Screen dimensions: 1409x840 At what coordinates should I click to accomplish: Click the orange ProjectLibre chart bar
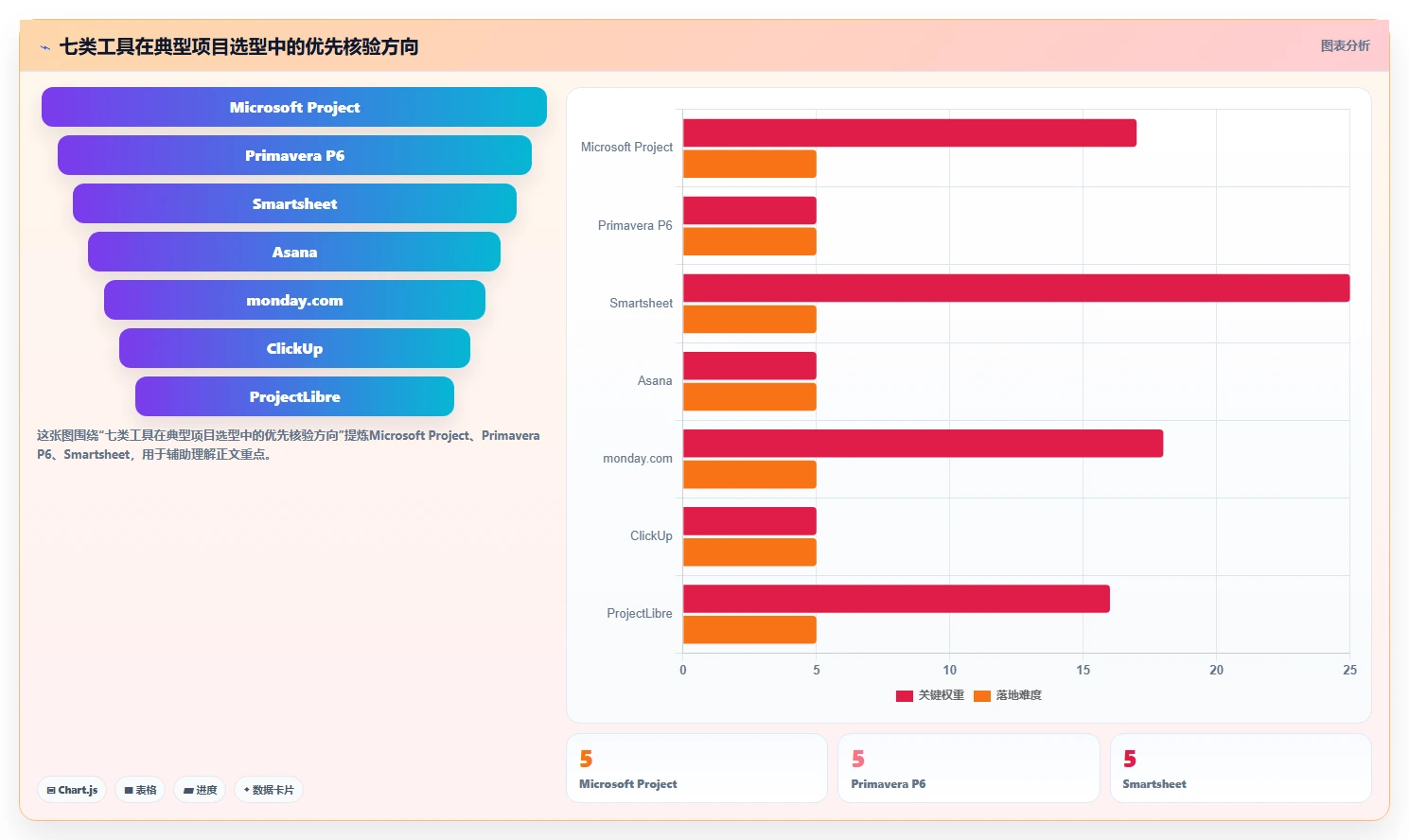(x=749, y=629)
